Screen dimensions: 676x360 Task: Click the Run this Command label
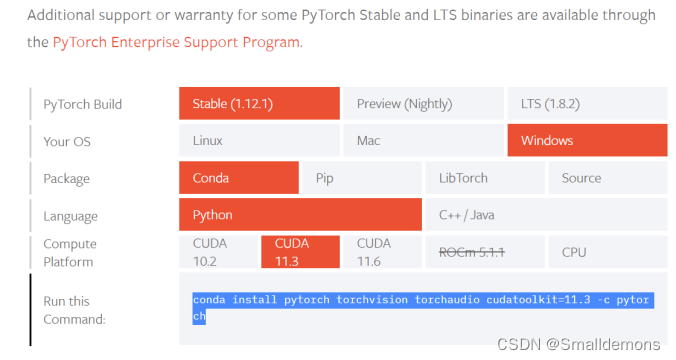pos(74,310)
